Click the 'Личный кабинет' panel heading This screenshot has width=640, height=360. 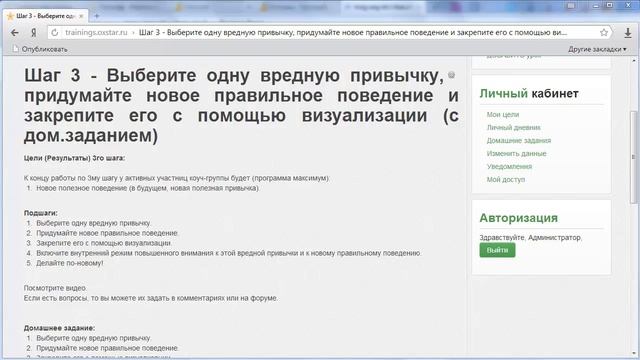click(529, 93)
